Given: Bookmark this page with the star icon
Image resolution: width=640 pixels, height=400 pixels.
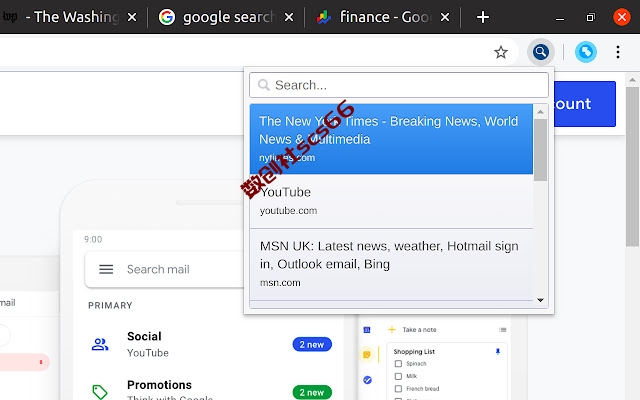Looking at the screenshot, I should (501, 52).
